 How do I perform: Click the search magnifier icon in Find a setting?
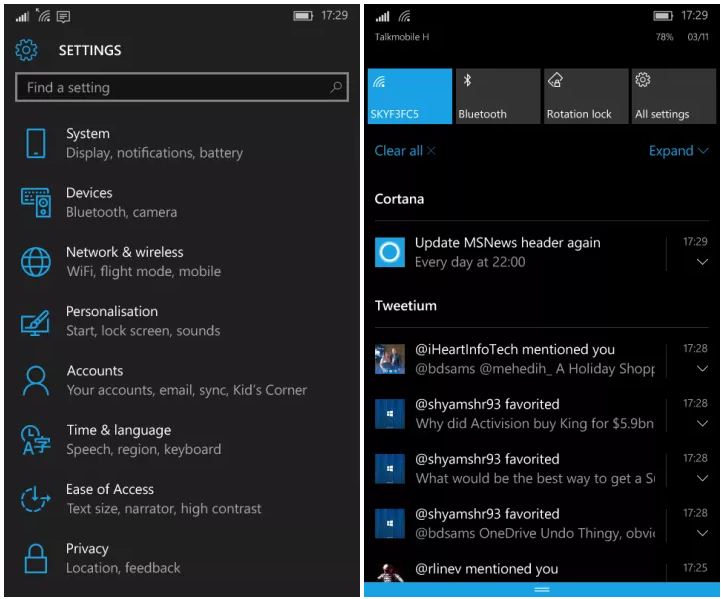(x=336, y=87)
